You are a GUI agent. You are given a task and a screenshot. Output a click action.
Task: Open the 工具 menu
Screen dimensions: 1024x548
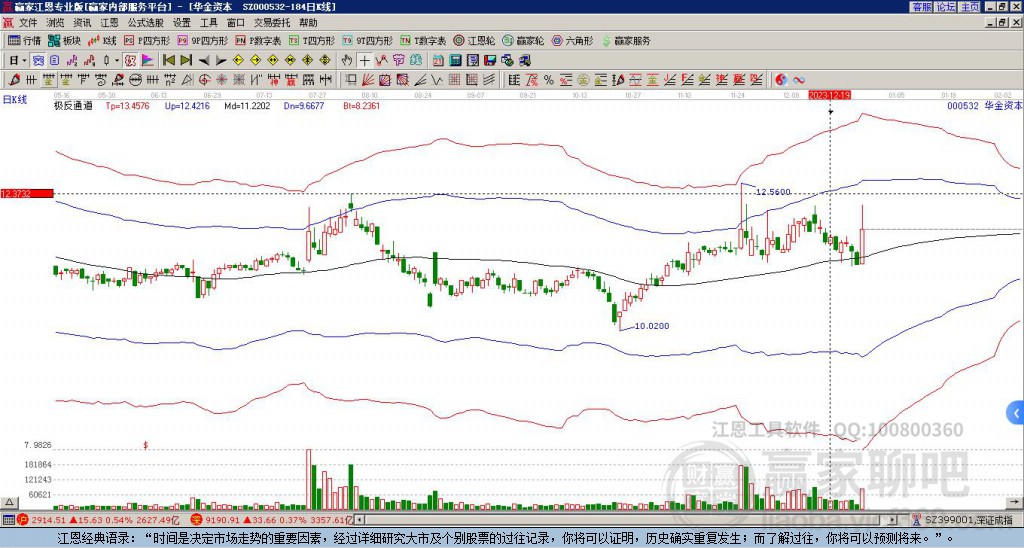pyautogui.click(x=208, y=22)
